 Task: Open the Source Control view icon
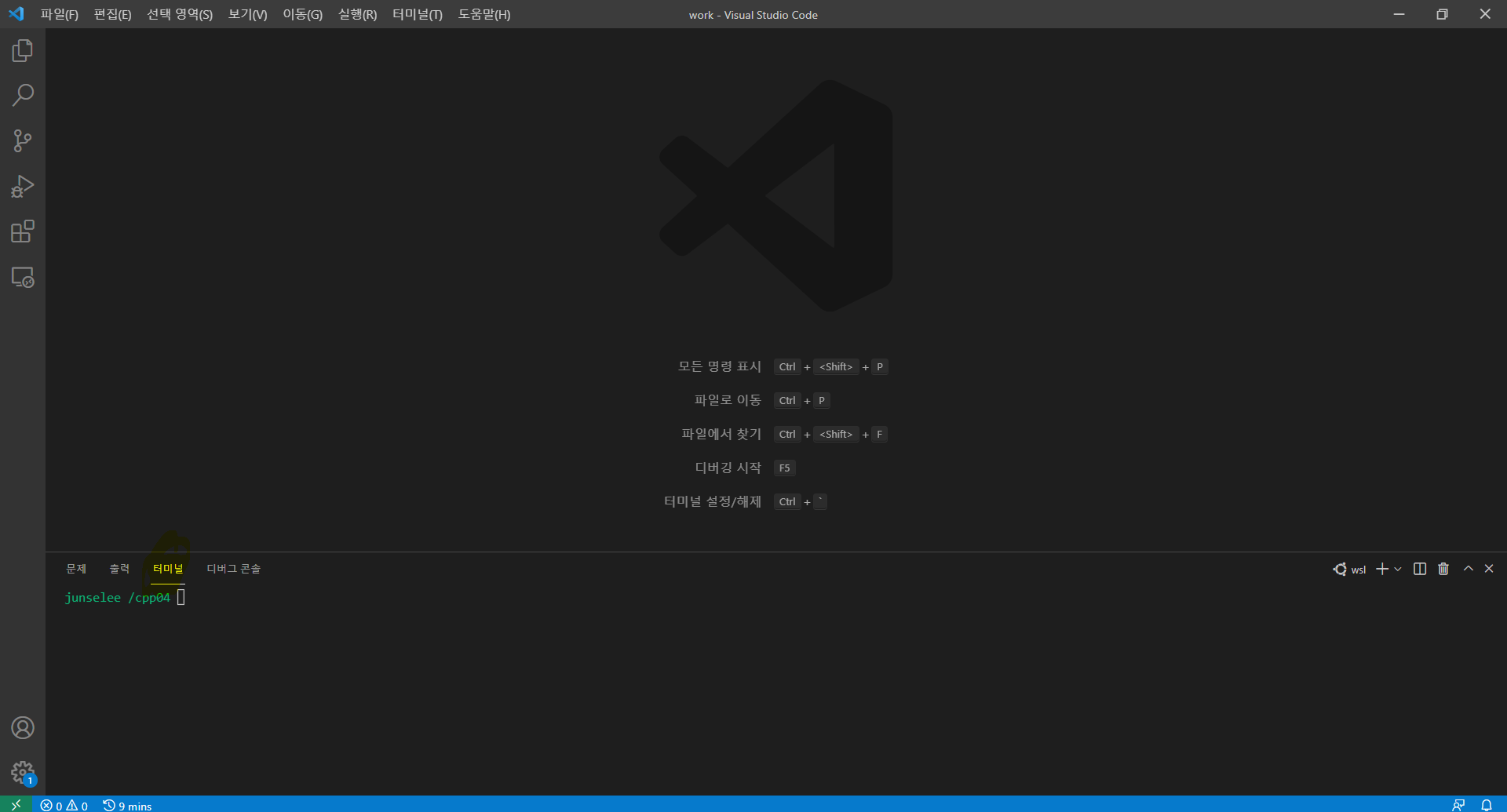23,141
